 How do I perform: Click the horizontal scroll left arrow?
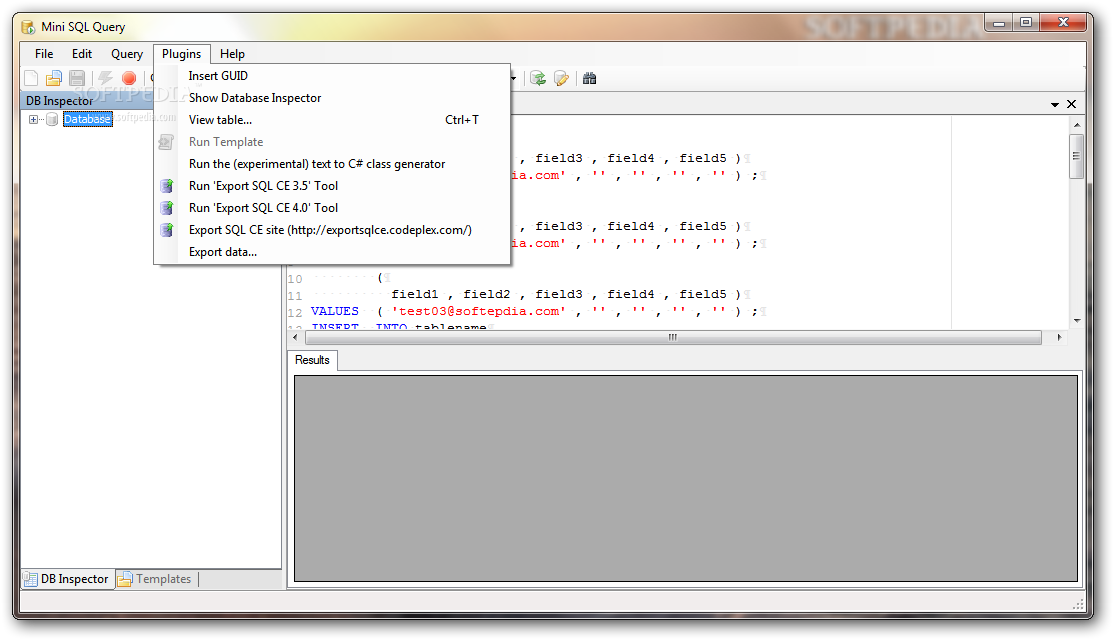(296, 337)
